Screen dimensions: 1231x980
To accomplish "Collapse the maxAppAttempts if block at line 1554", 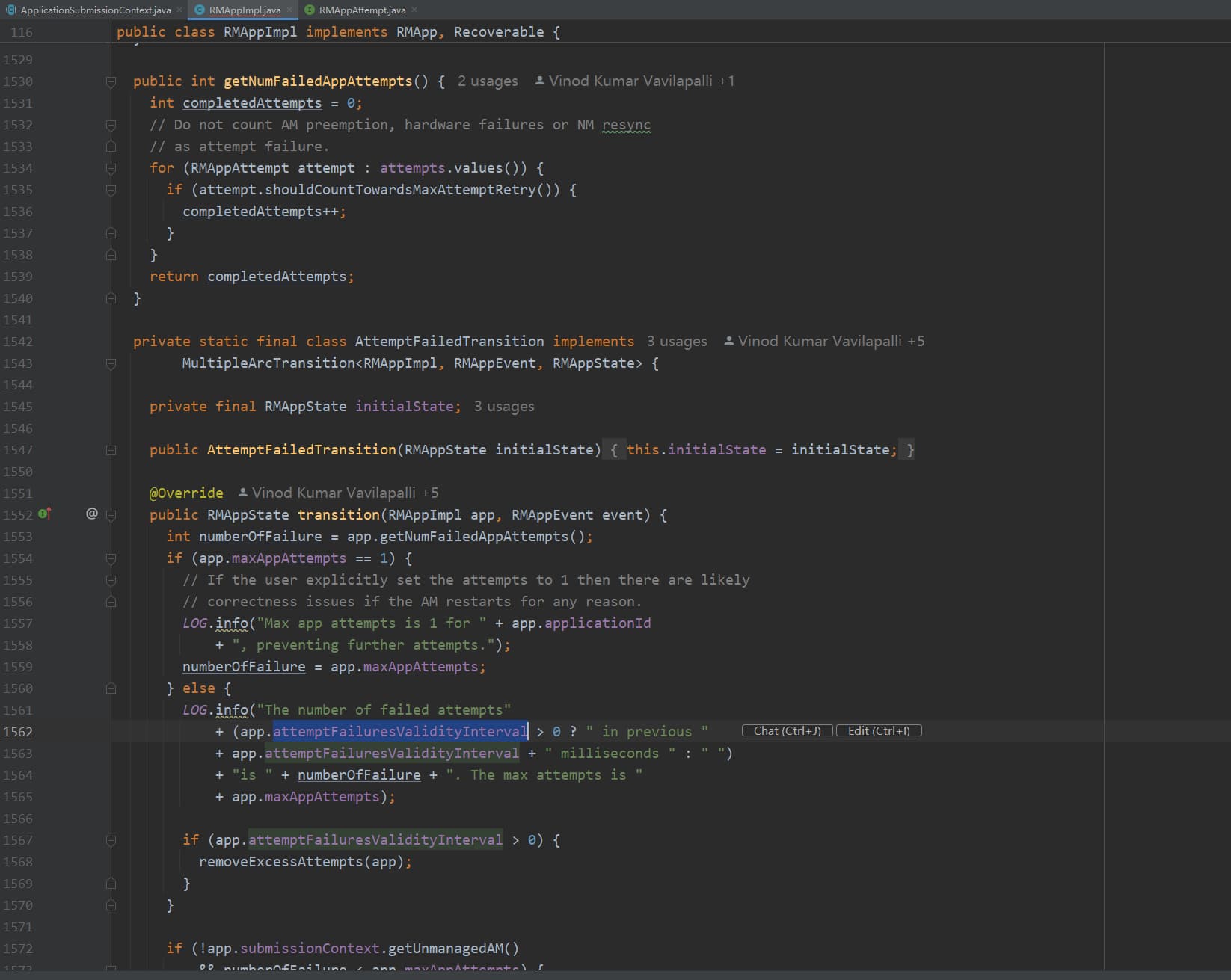I will click(x=111, y=558).
